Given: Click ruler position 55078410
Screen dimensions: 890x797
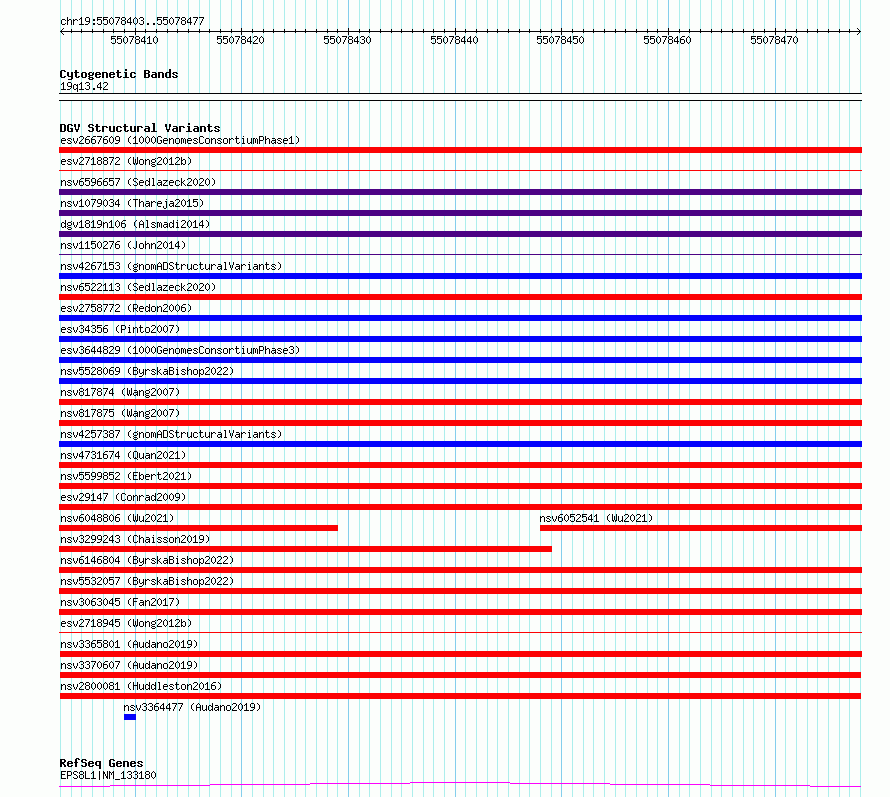Looking at the screenshot, I should (134, 40).
